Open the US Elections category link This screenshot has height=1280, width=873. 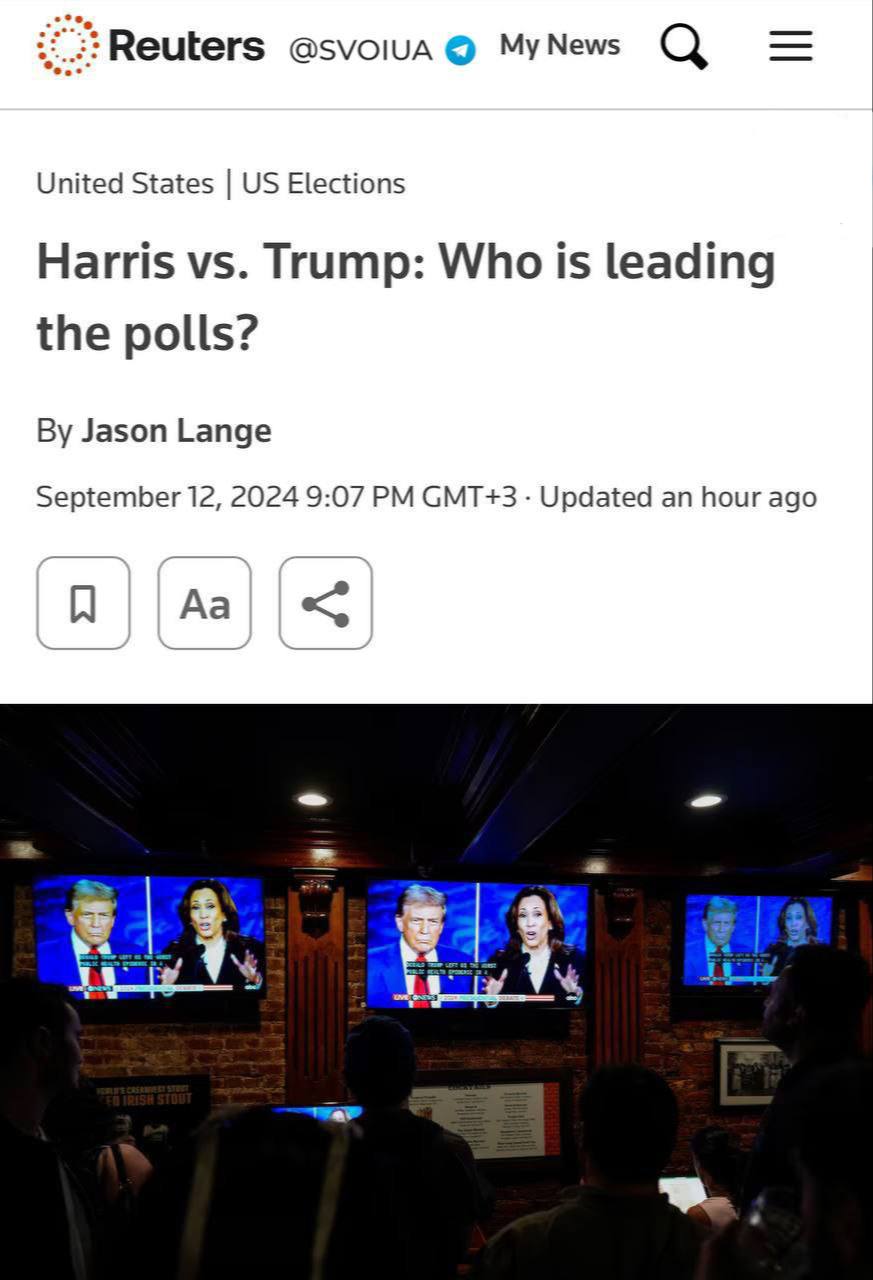(x=324, y=184)
